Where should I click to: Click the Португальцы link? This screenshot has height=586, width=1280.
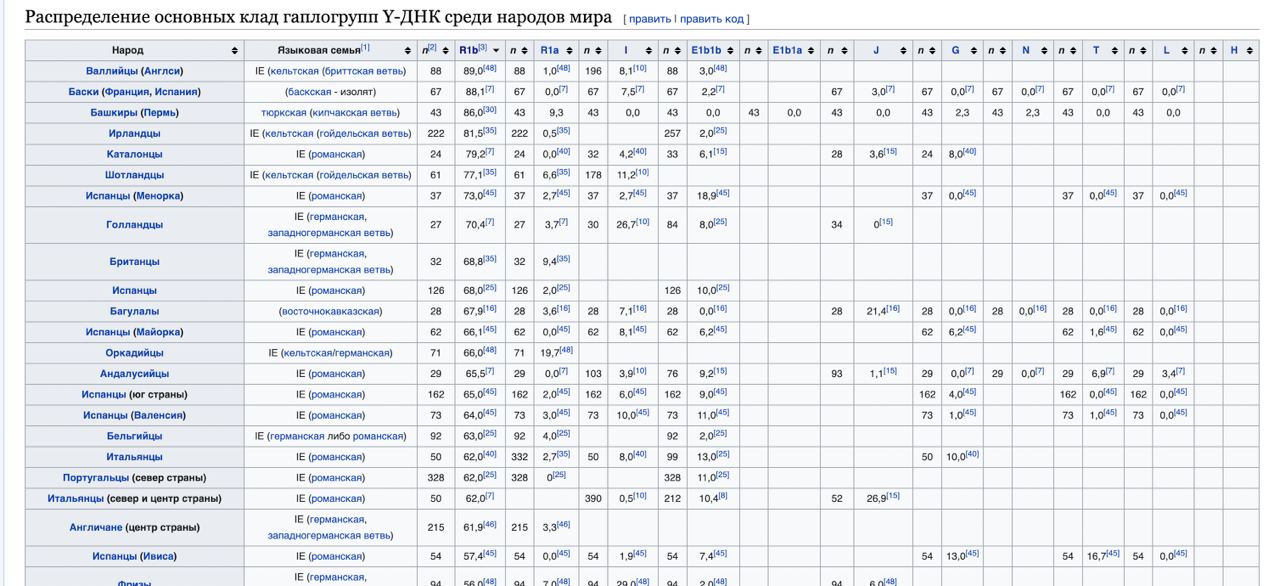98,478
